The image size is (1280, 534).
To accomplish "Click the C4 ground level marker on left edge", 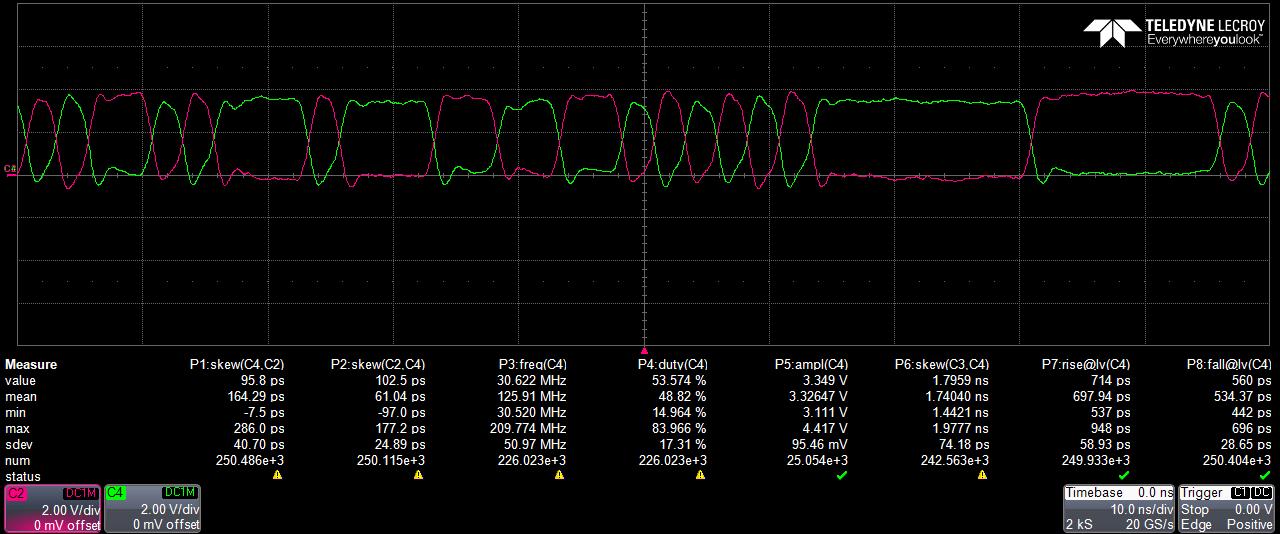I will click(10, 169).
